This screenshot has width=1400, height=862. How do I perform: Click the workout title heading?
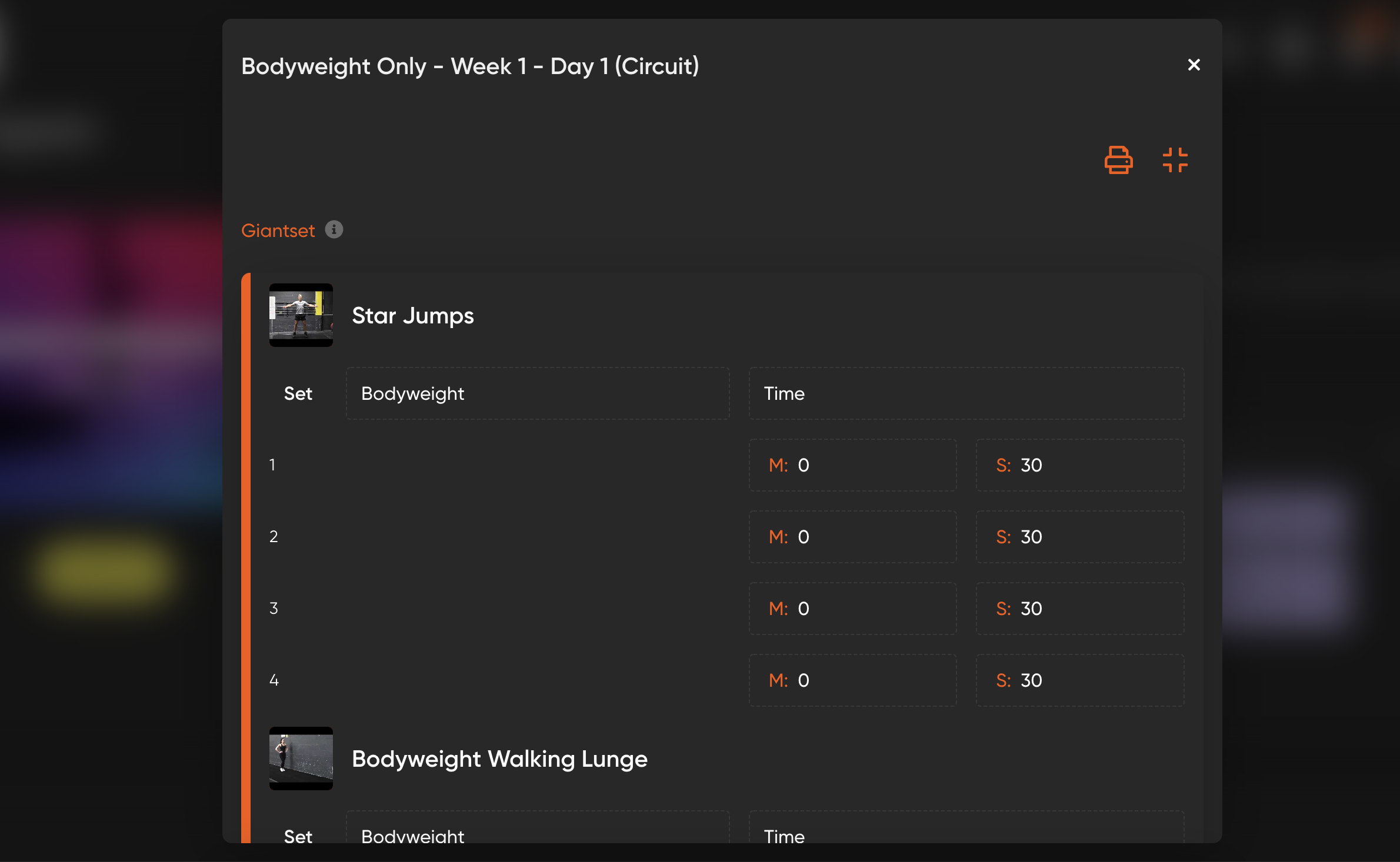[471, 66]
